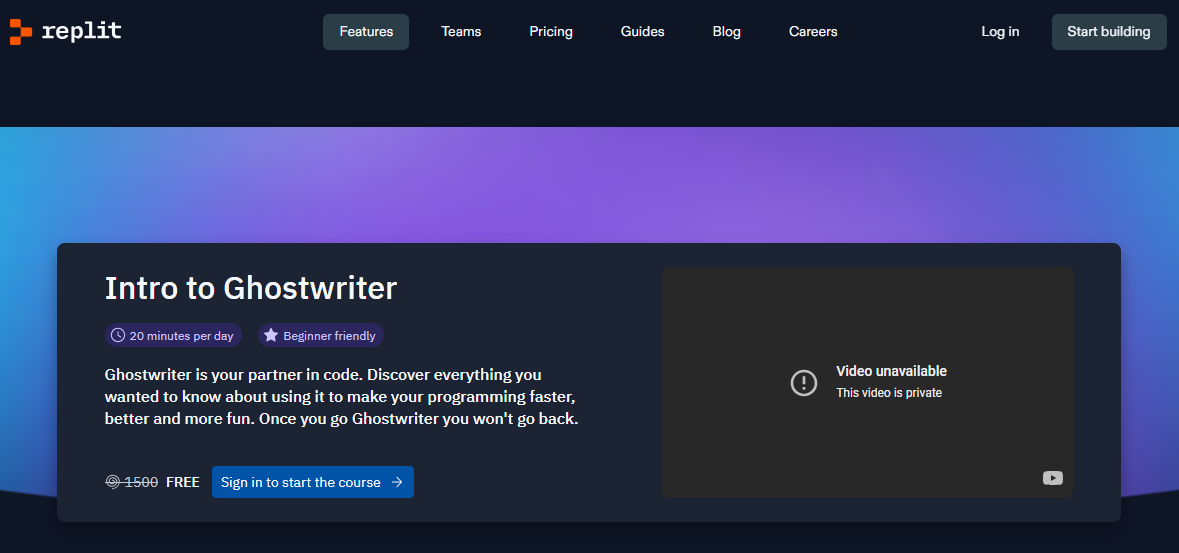Click the Cycles coin icon beside 1500
The width and height of the screenshot is (1179, 553).
pyautogui.click(x=113, y=482)
